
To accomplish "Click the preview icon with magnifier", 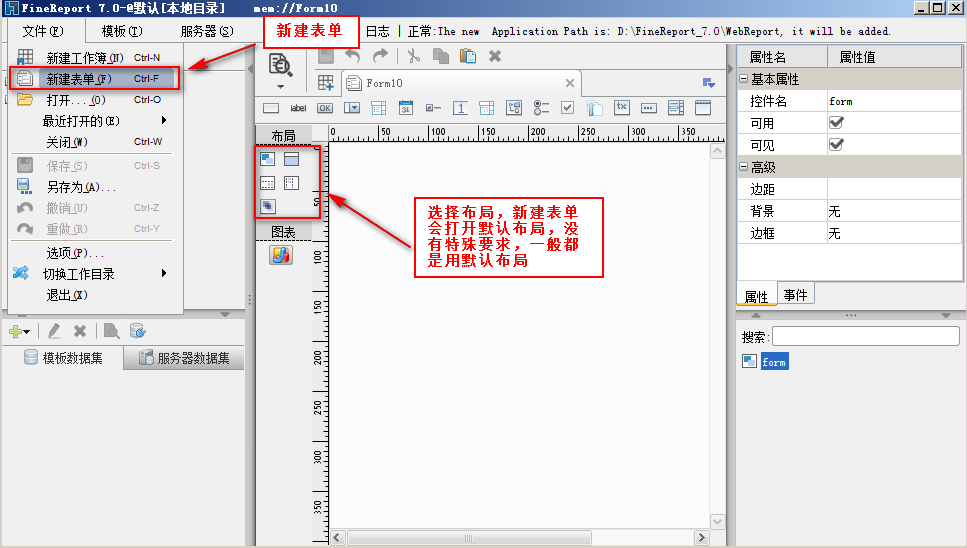I will [x=280, y=65].
